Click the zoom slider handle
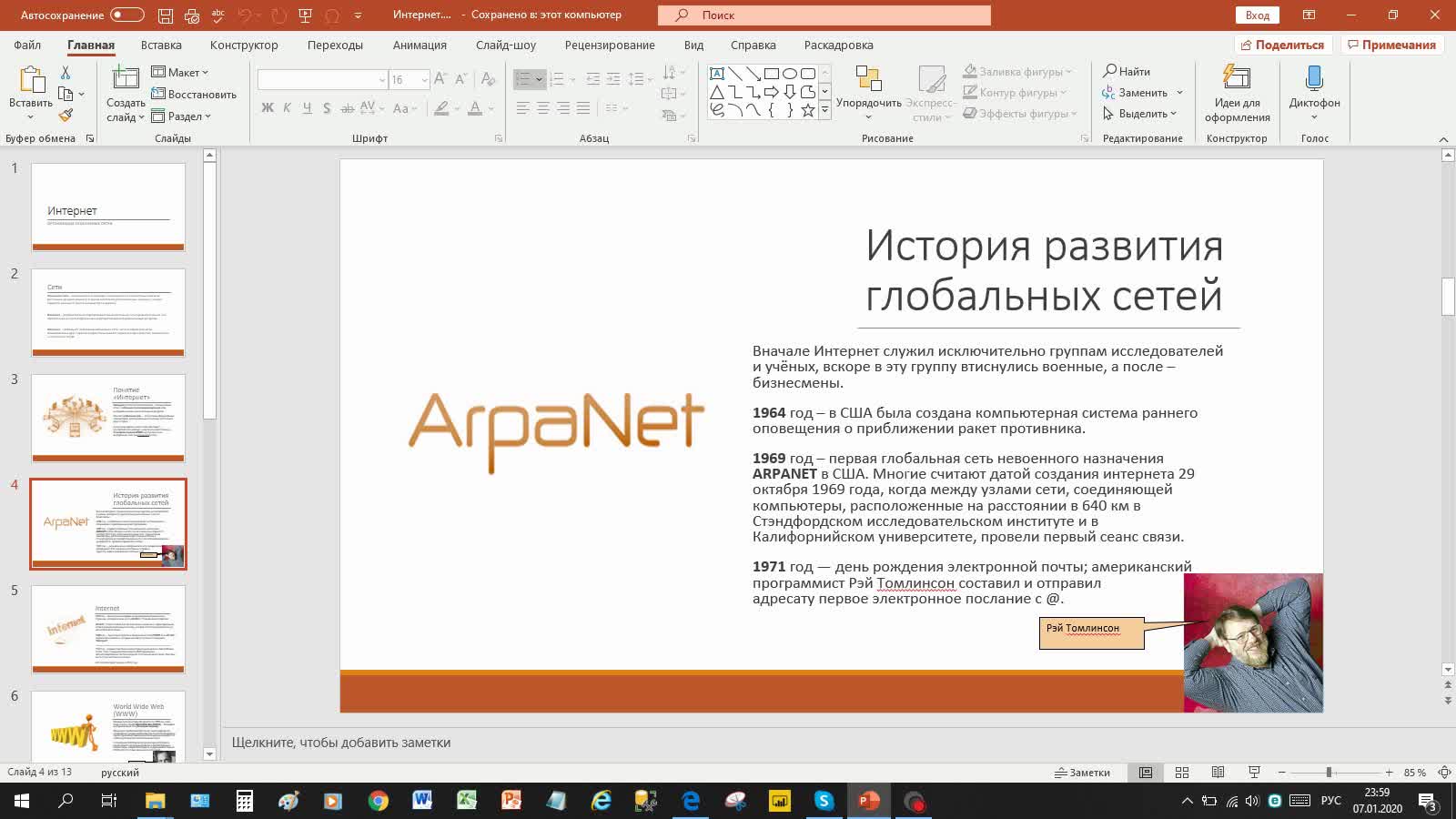The image size is (1456, 819). [1329, 773]
